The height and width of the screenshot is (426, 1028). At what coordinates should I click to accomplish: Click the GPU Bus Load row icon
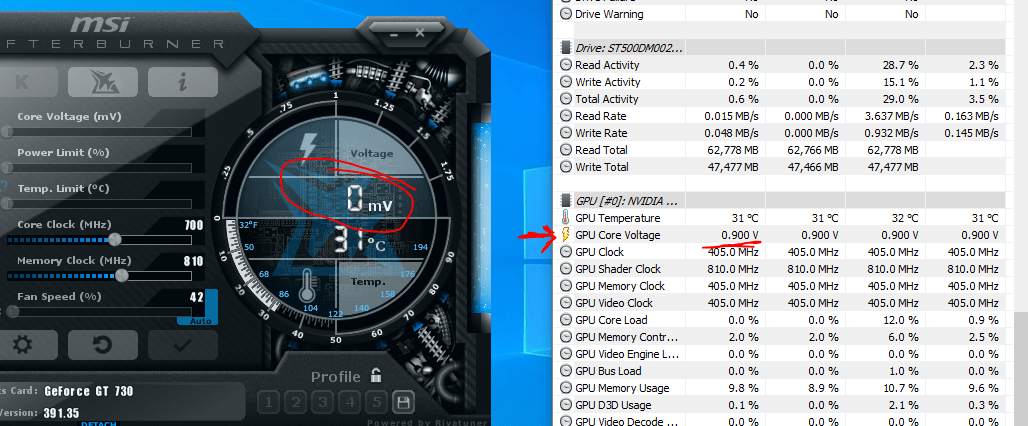click(566, 371)
